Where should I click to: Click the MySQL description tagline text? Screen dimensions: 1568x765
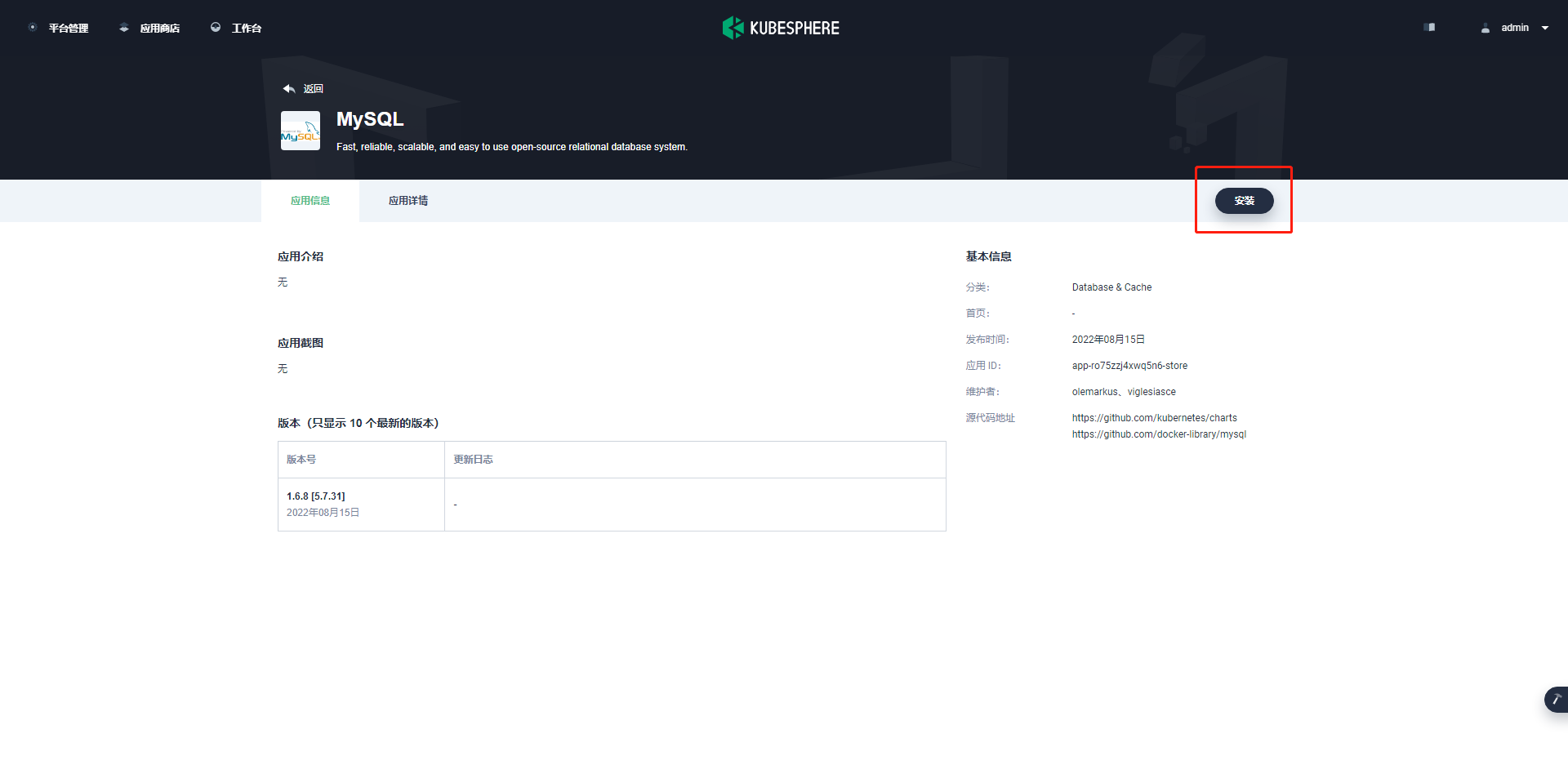512,147
